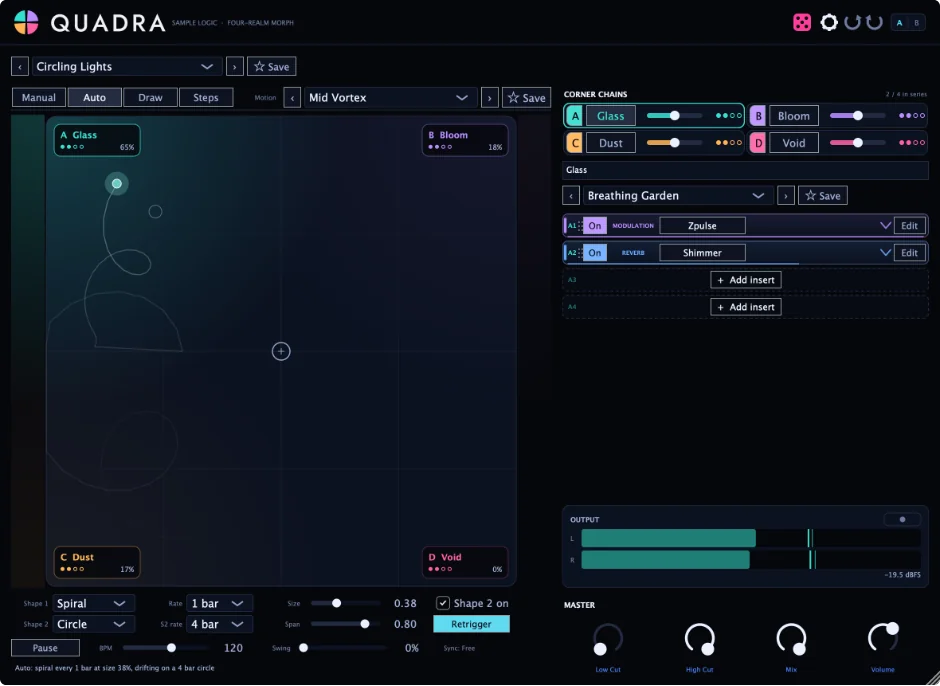Go to next preset after Circling Lights

click(x=234, y=67)
